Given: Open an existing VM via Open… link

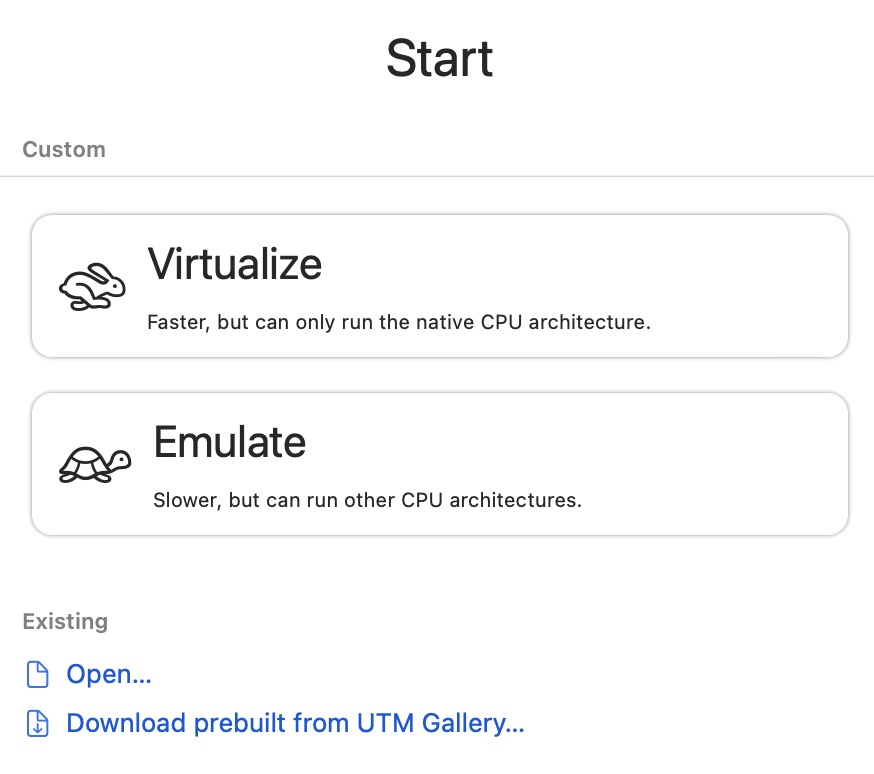Looking at the screenshot, I should pyautogui.click(x=109, y=674).
